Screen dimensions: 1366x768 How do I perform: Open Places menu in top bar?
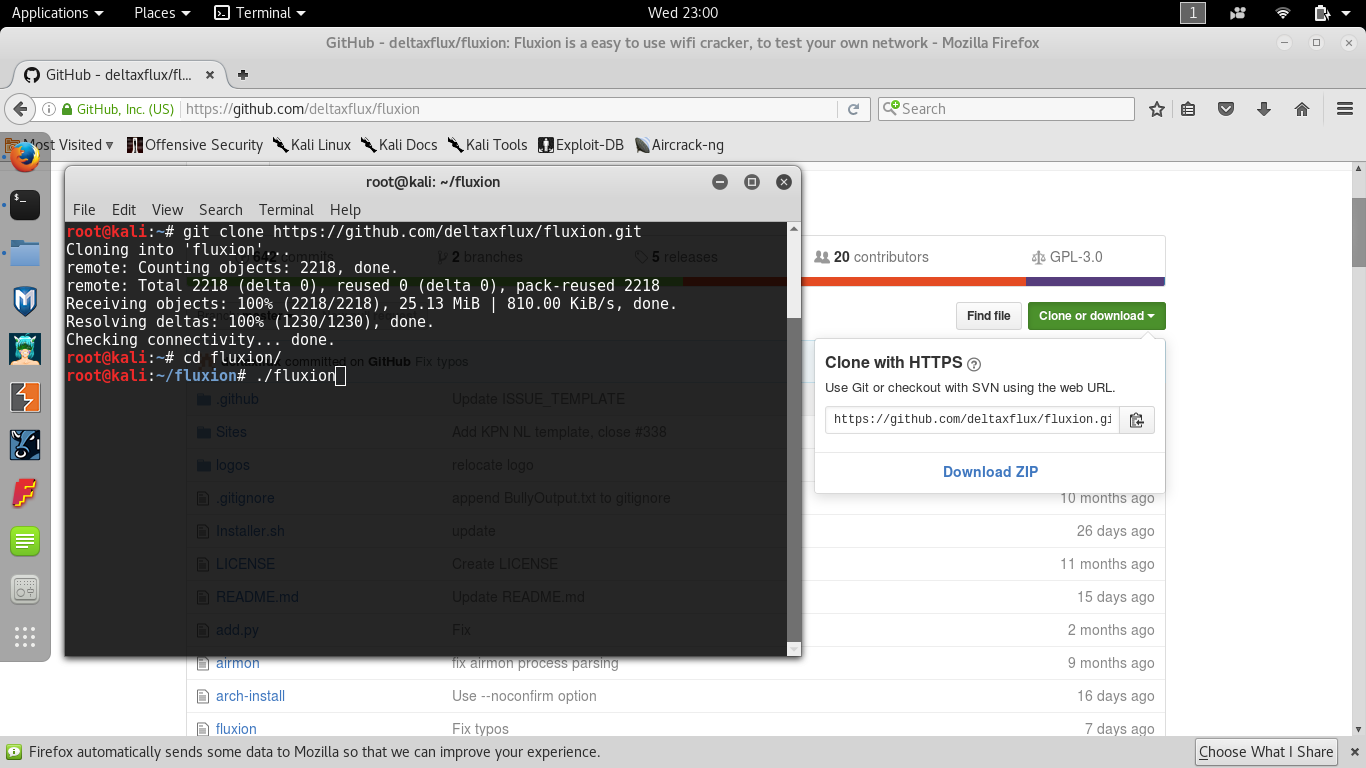click(x=162, y=13)
